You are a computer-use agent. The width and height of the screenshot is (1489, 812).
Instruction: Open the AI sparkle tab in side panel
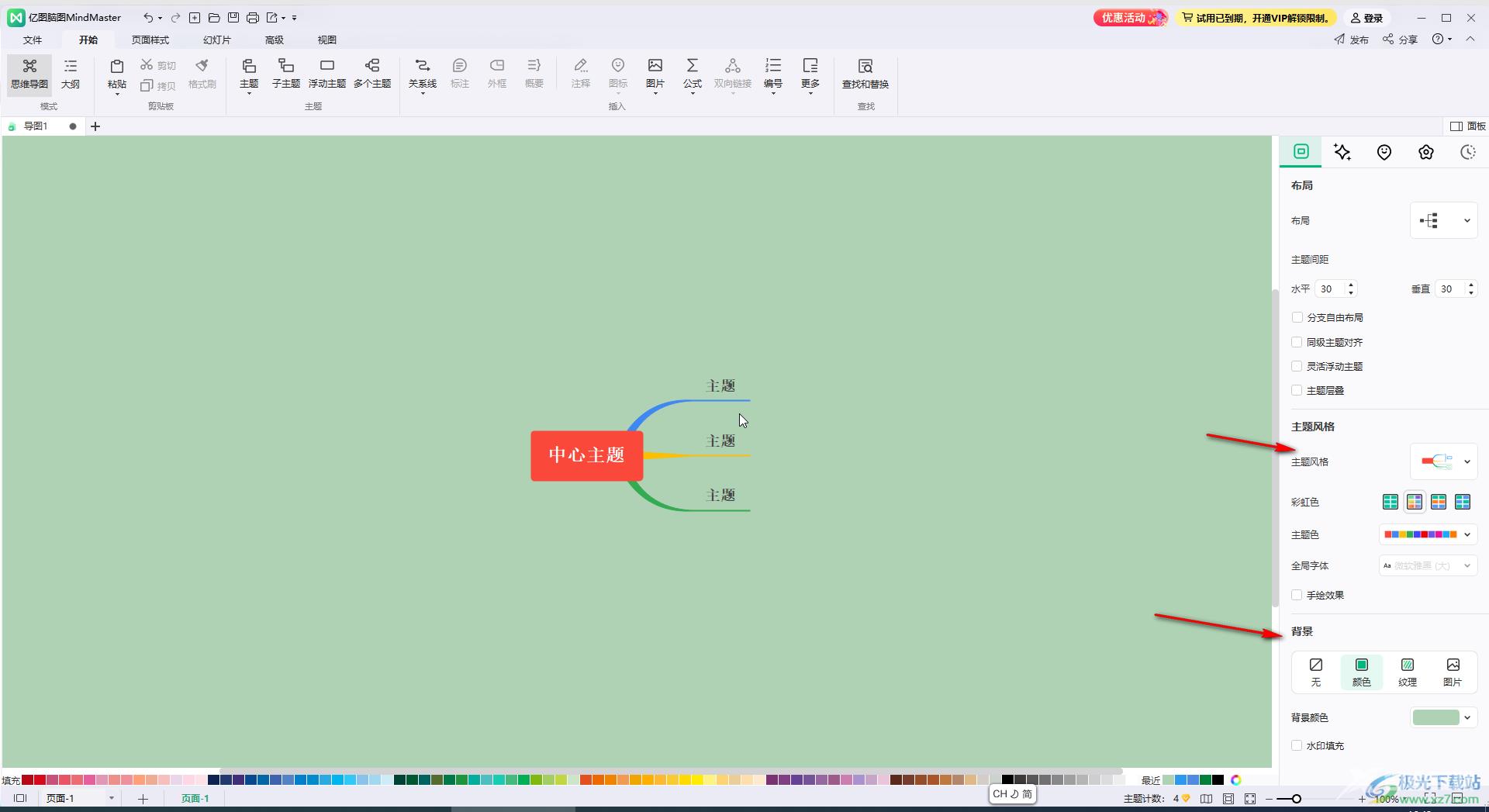1342,152
